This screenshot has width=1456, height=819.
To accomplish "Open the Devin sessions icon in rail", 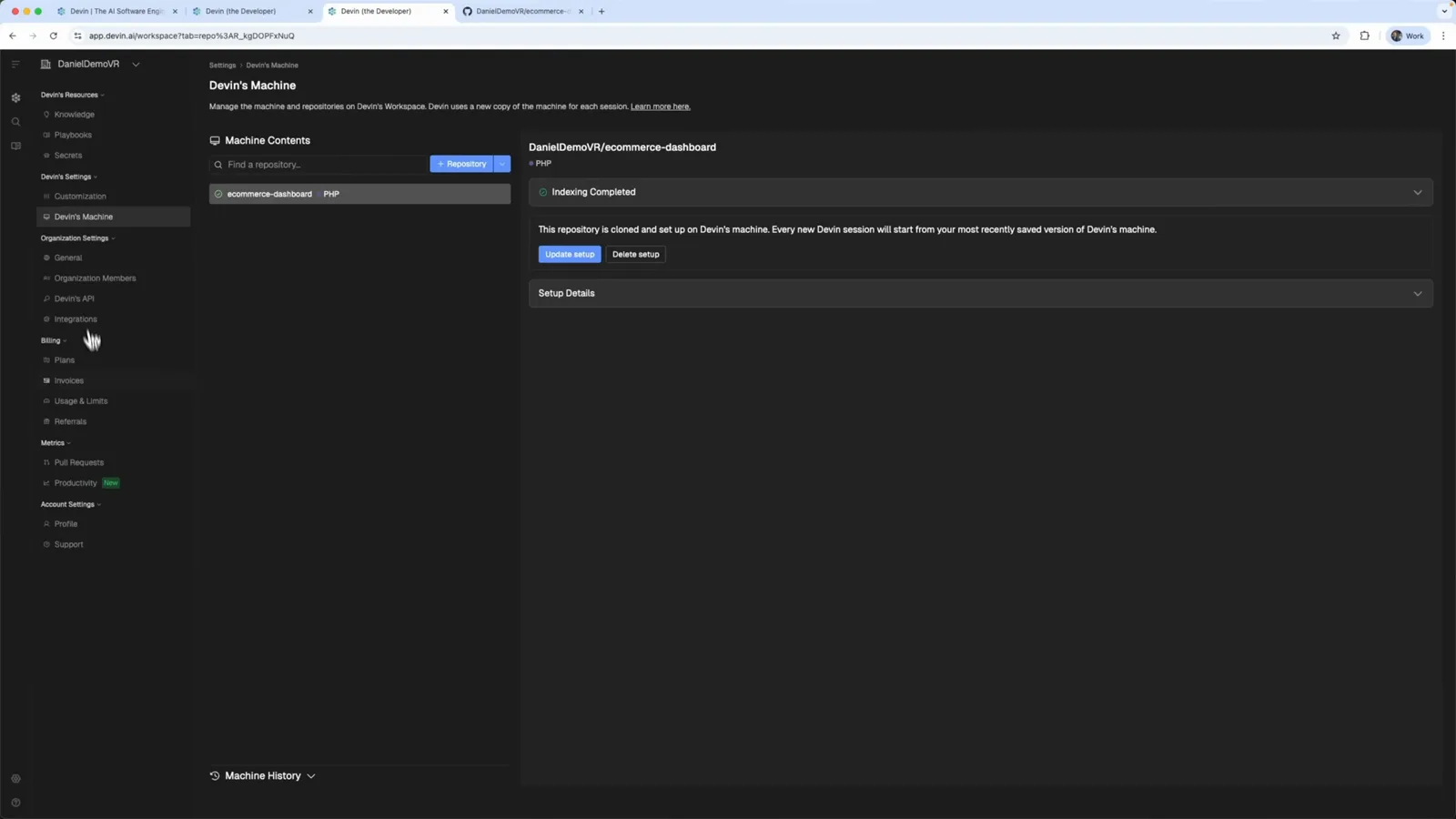I will tap(15, 97).
